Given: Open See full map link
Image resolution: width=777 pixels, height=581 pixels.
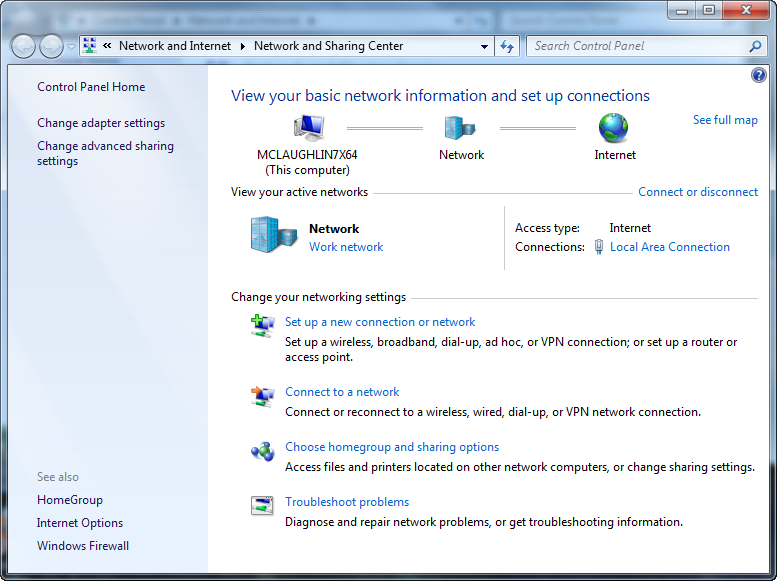Looking at the screenshot, I should [x=725, y=120].
